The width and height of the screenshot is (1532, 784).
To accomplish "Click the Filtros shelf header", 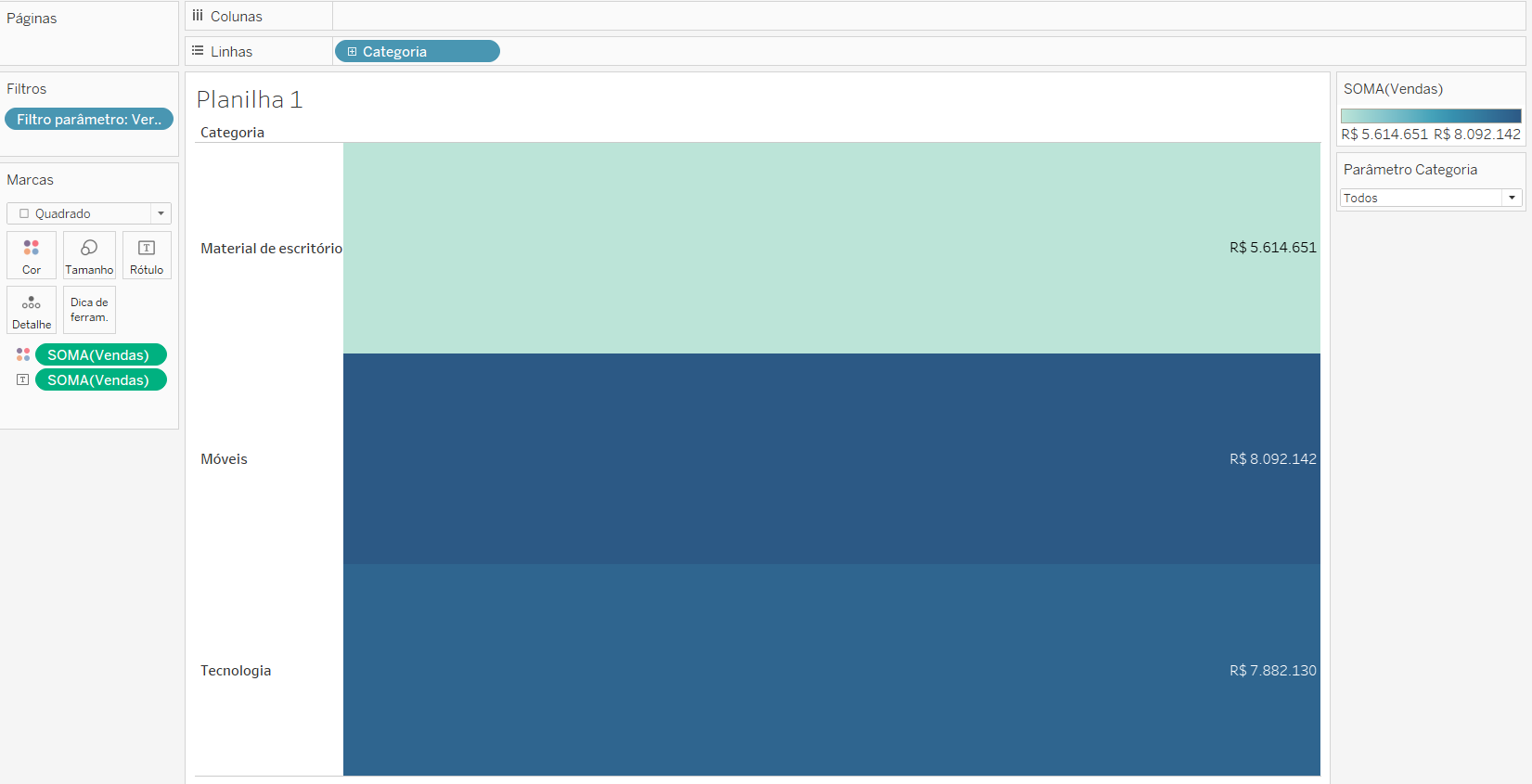I will click(x=26, y=89).
